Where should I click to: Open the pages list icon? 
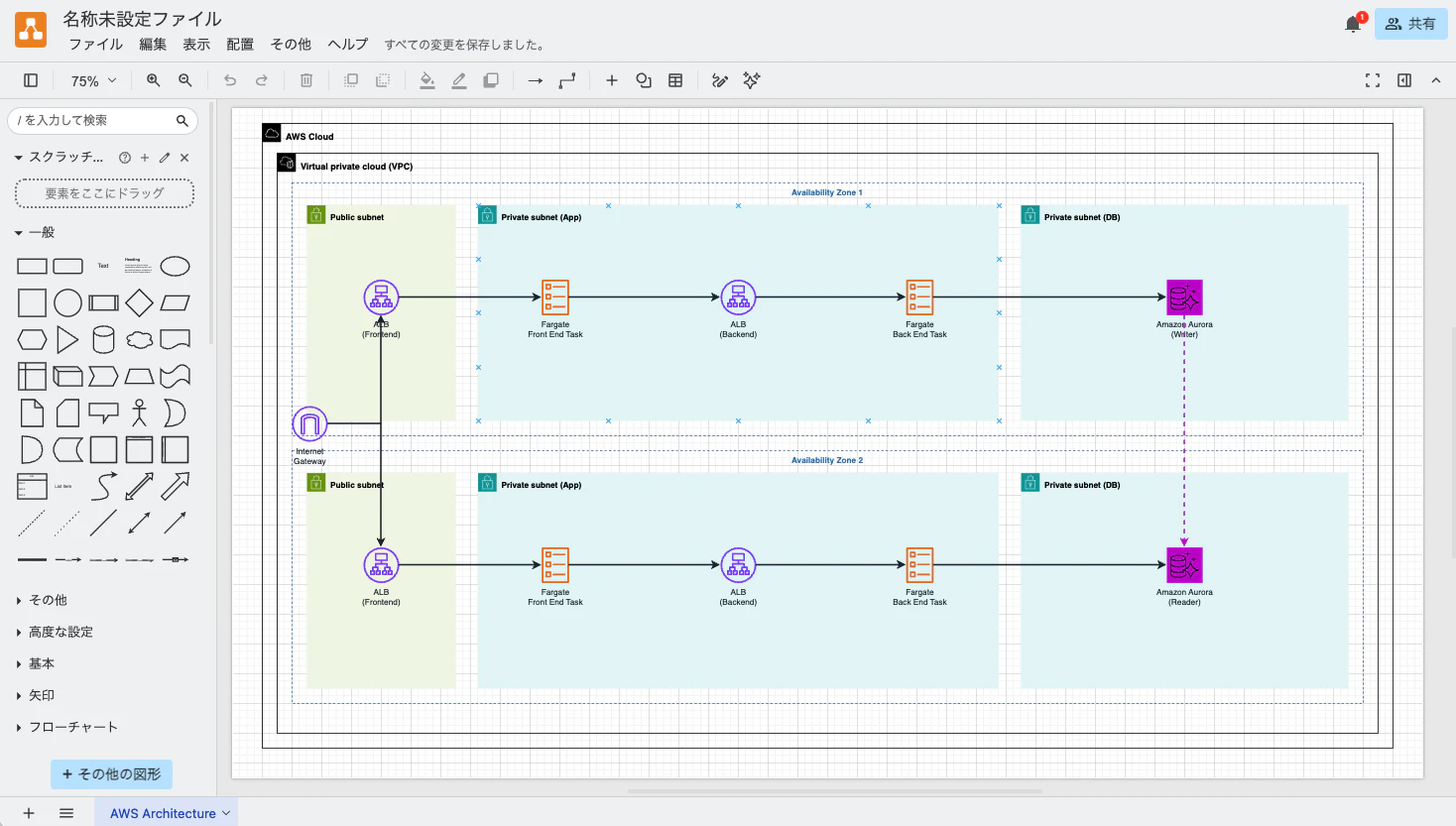point(66,813)
